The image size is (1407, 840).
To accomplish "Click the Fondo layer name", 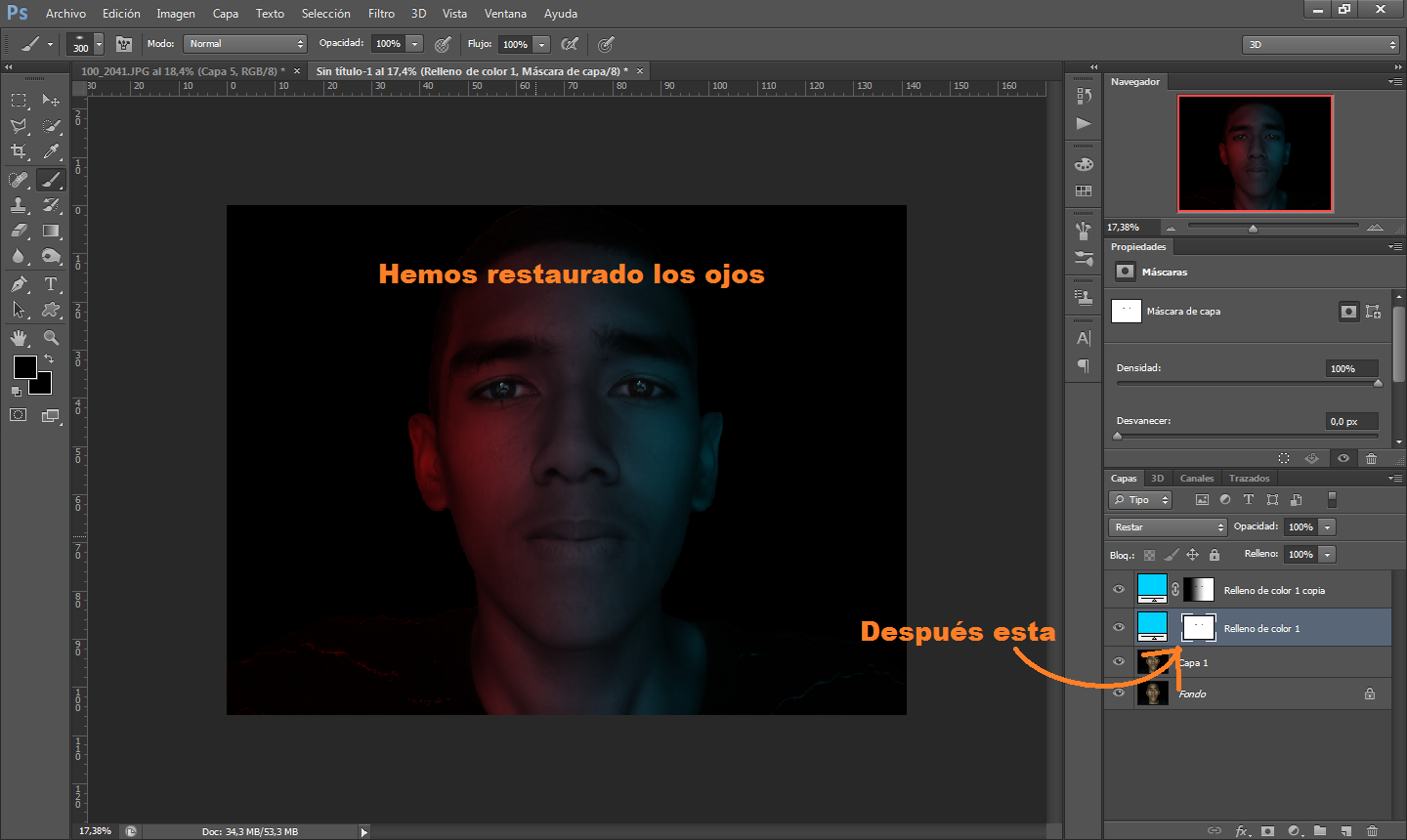I will (x=1192, y=693).
